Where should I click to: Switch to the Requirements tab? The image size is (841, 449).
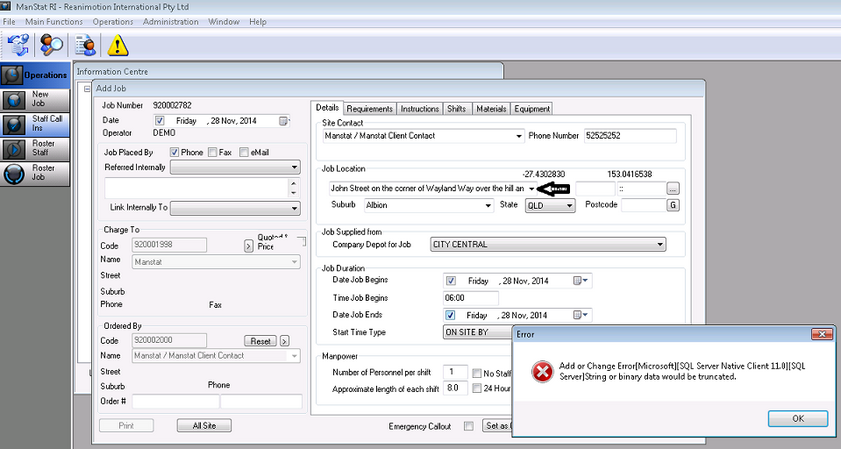(x=370, y=109)
